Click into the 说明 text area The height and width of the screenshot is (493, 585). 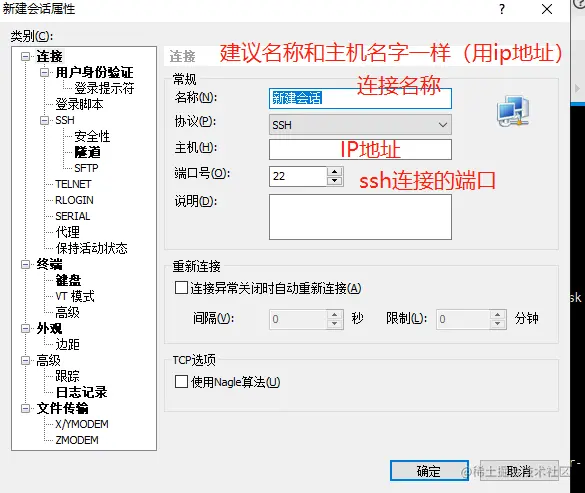click(x=360, y=217)
